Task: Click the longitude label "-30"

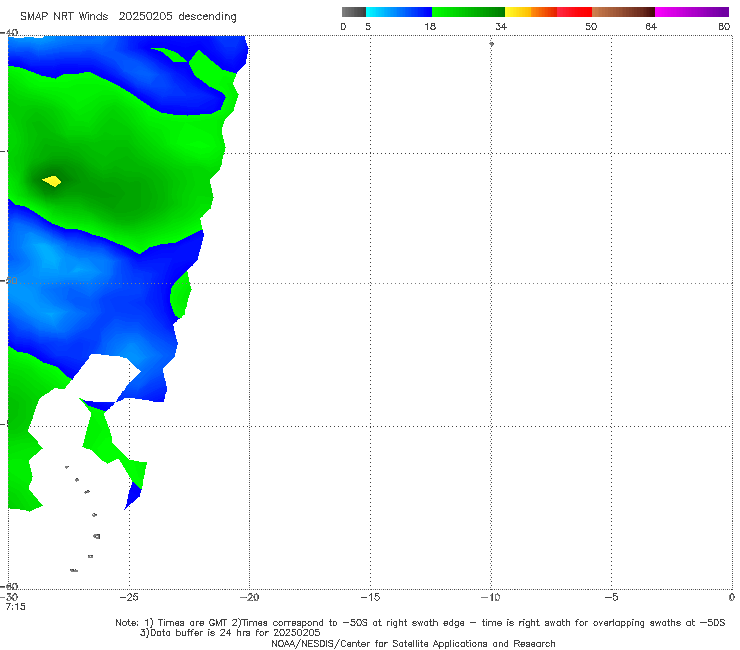Action: [9, 597]
